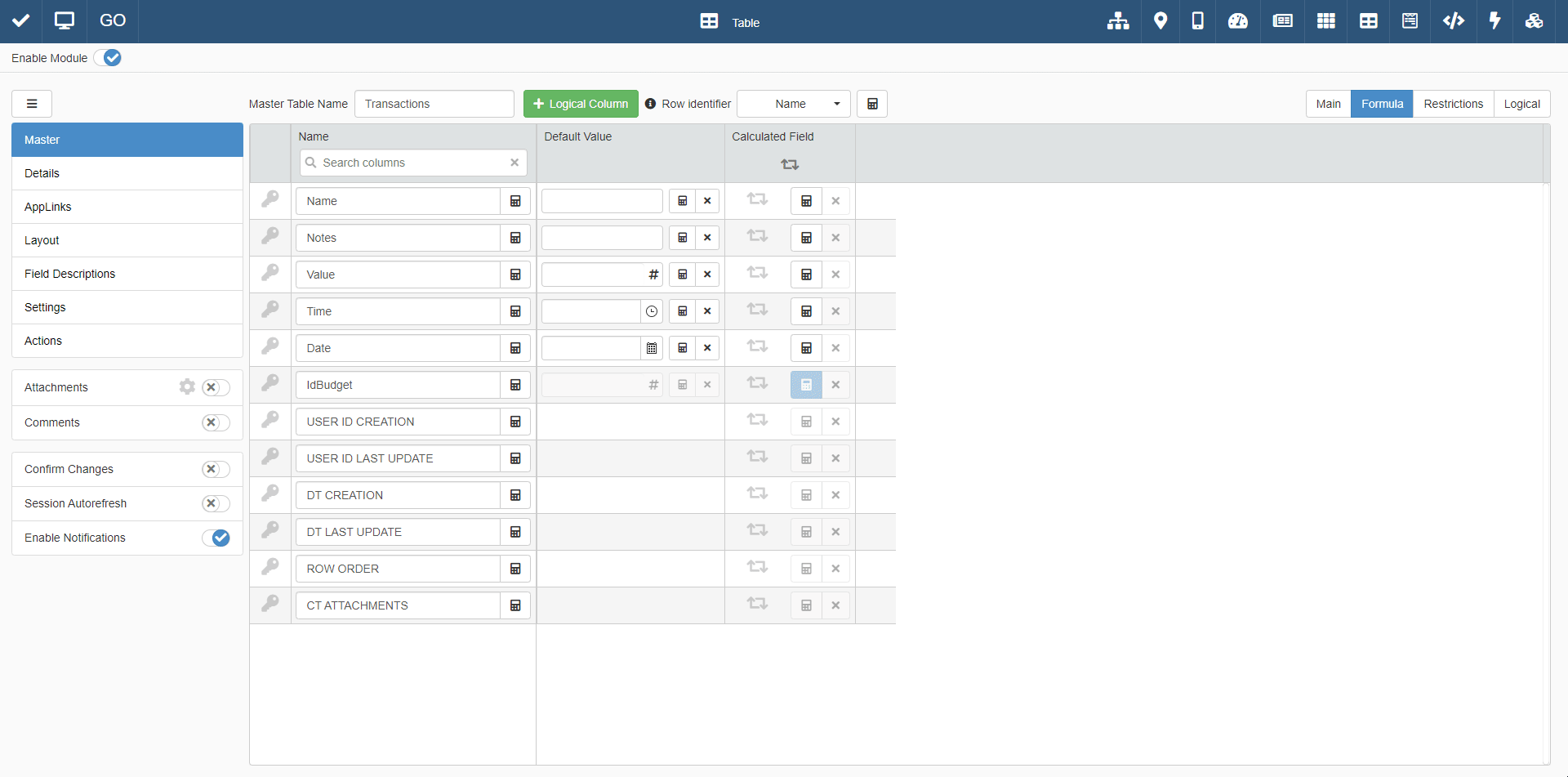Disable the Enable Notifications toggle

tap(216, 538)
